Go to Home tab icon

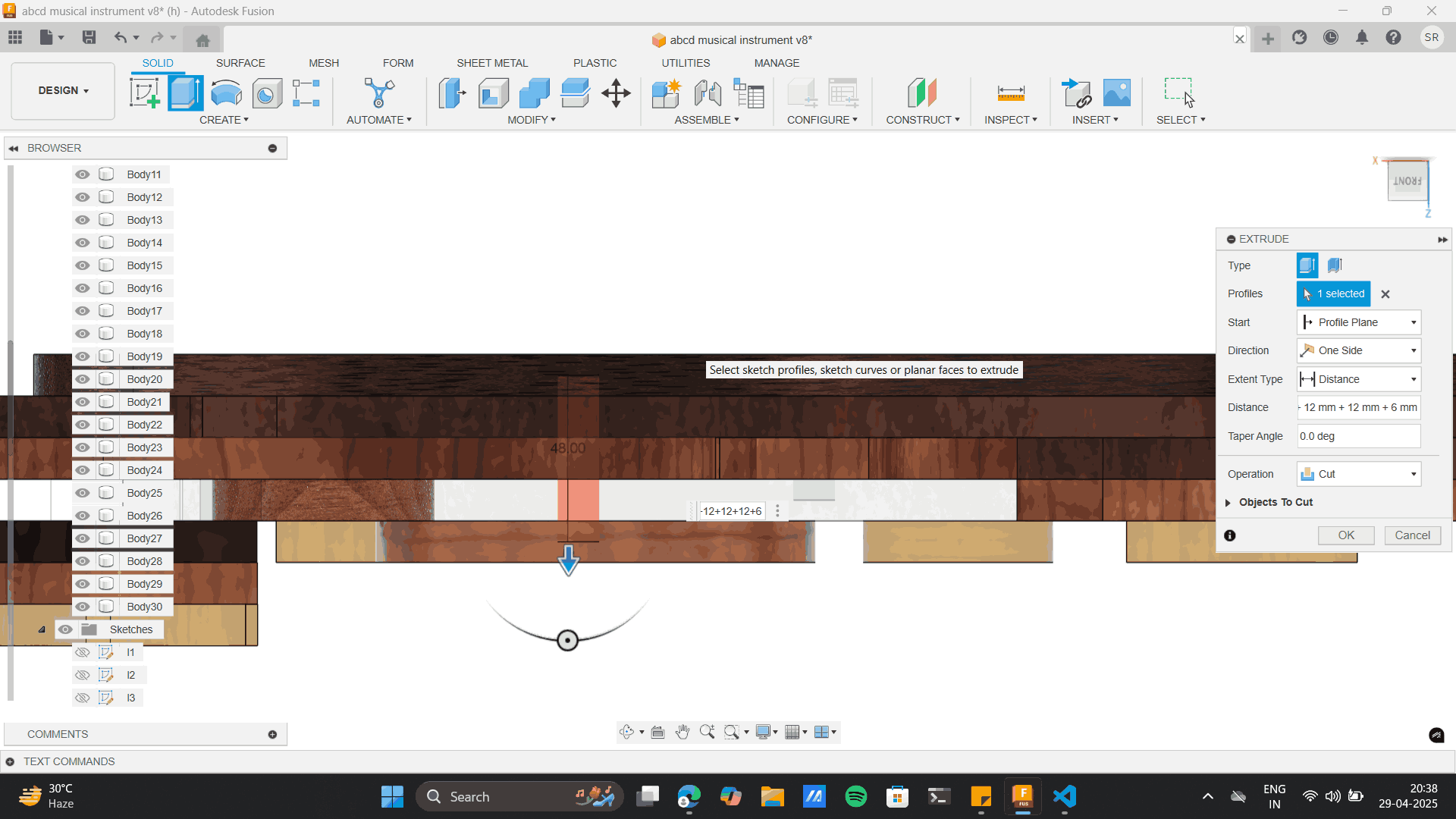(202, 39)
